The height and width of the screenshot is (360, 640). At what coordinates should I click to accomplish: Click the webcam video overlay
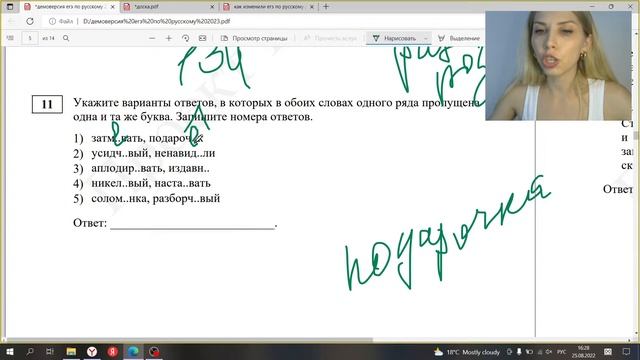[x=558, y=66]
